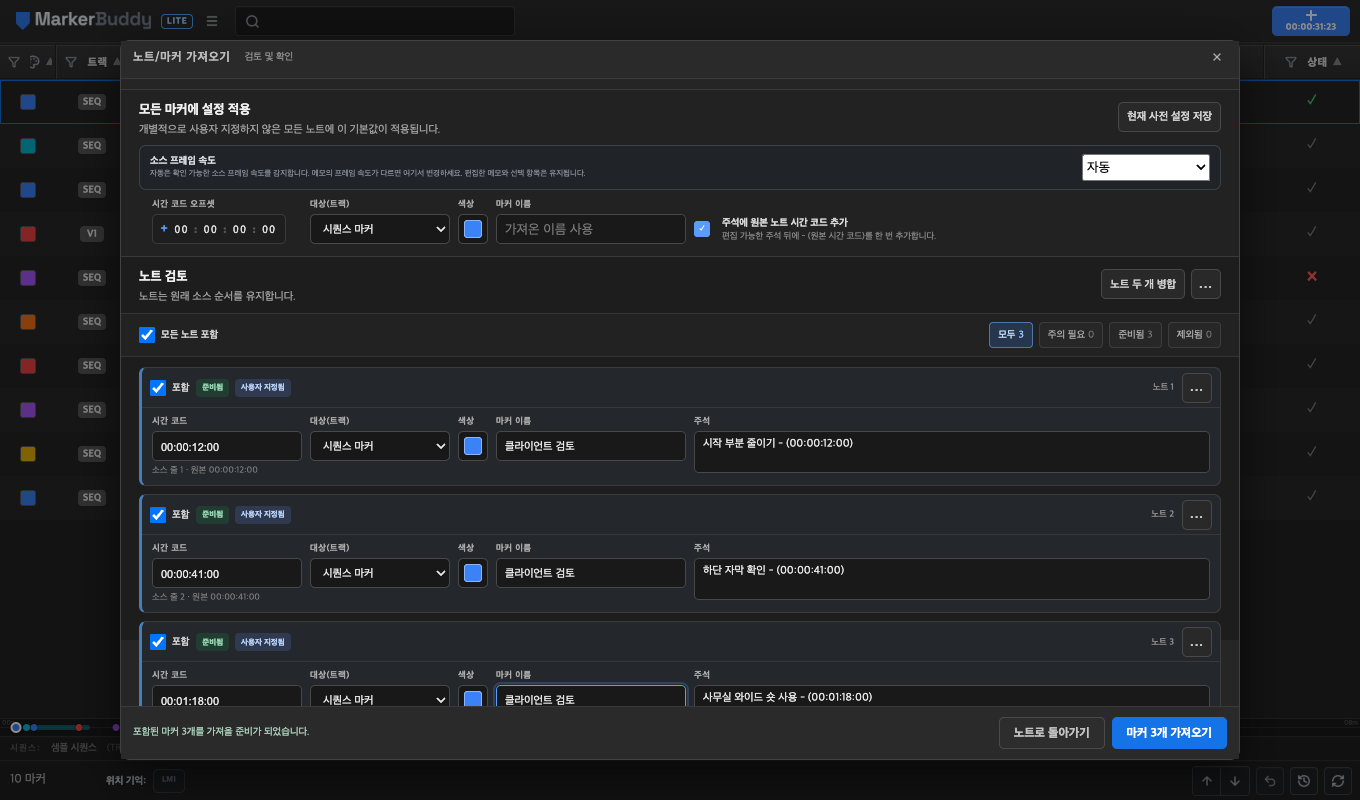Click the 마커 3개 가져오기 button
This screenshot has width=1360, height=800.
[1169, 733]
